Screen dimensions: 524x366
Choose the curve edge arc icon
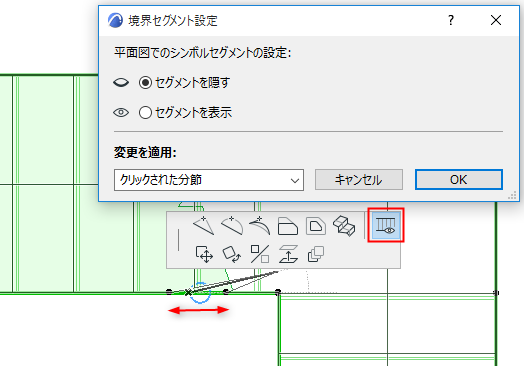(232, 226)
